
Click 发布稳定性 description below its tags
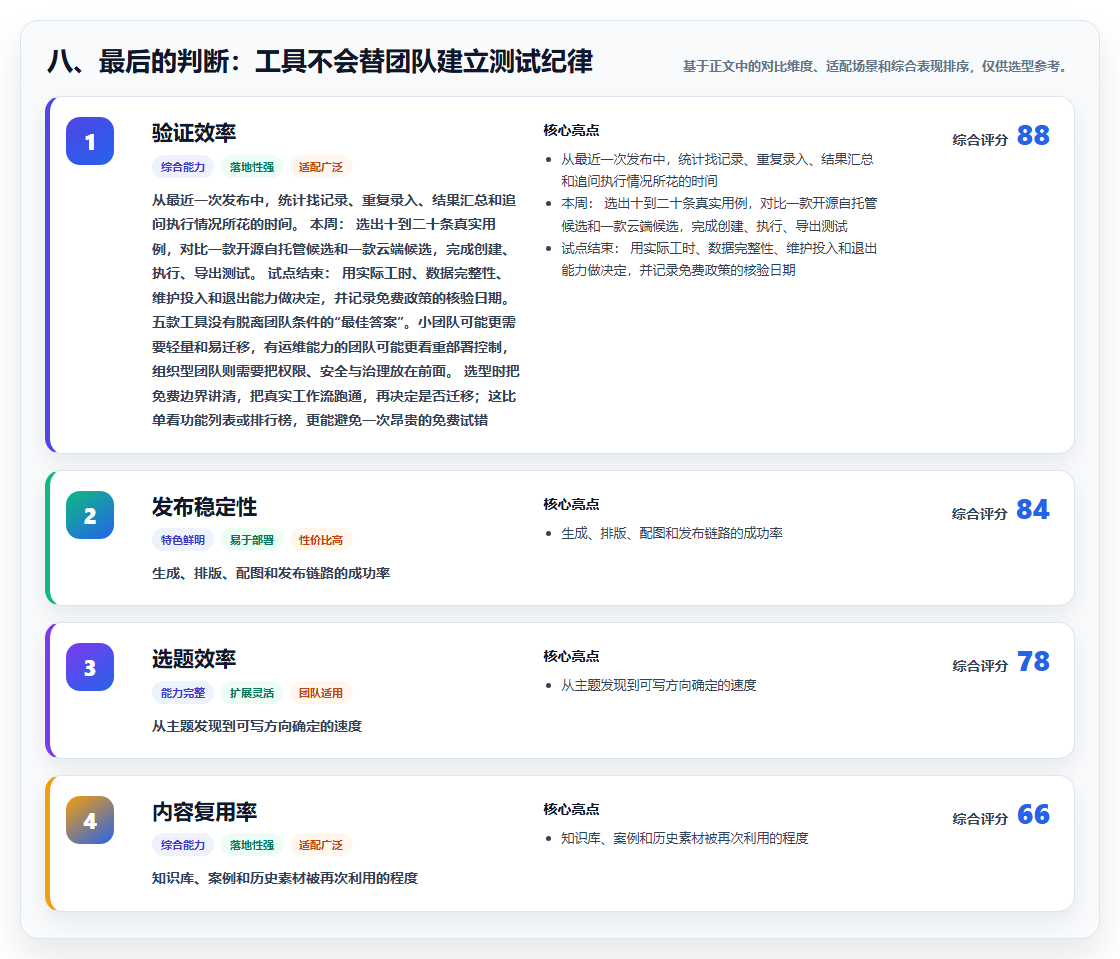pos(271,573)
